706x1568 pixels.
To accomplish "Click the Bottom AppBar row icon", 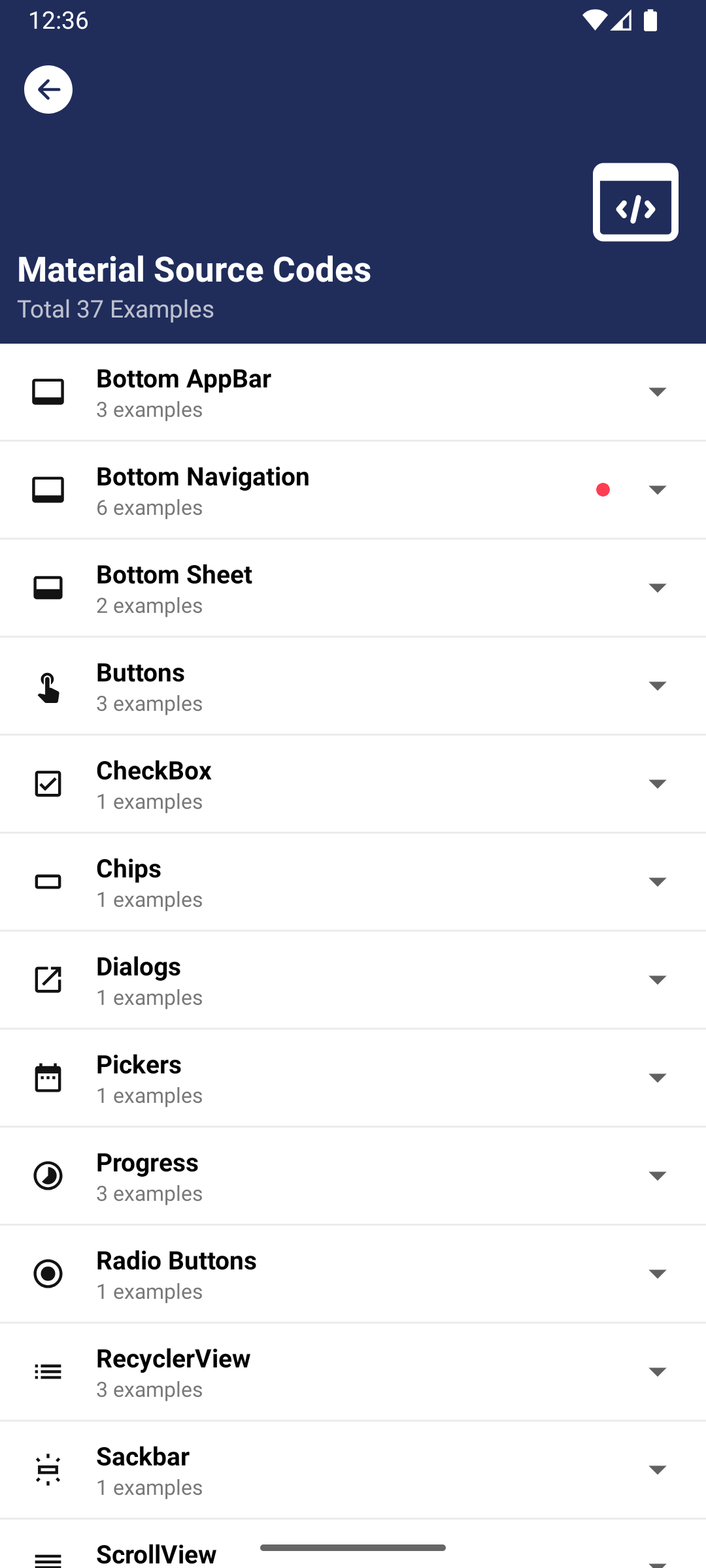I will point(48,392).
